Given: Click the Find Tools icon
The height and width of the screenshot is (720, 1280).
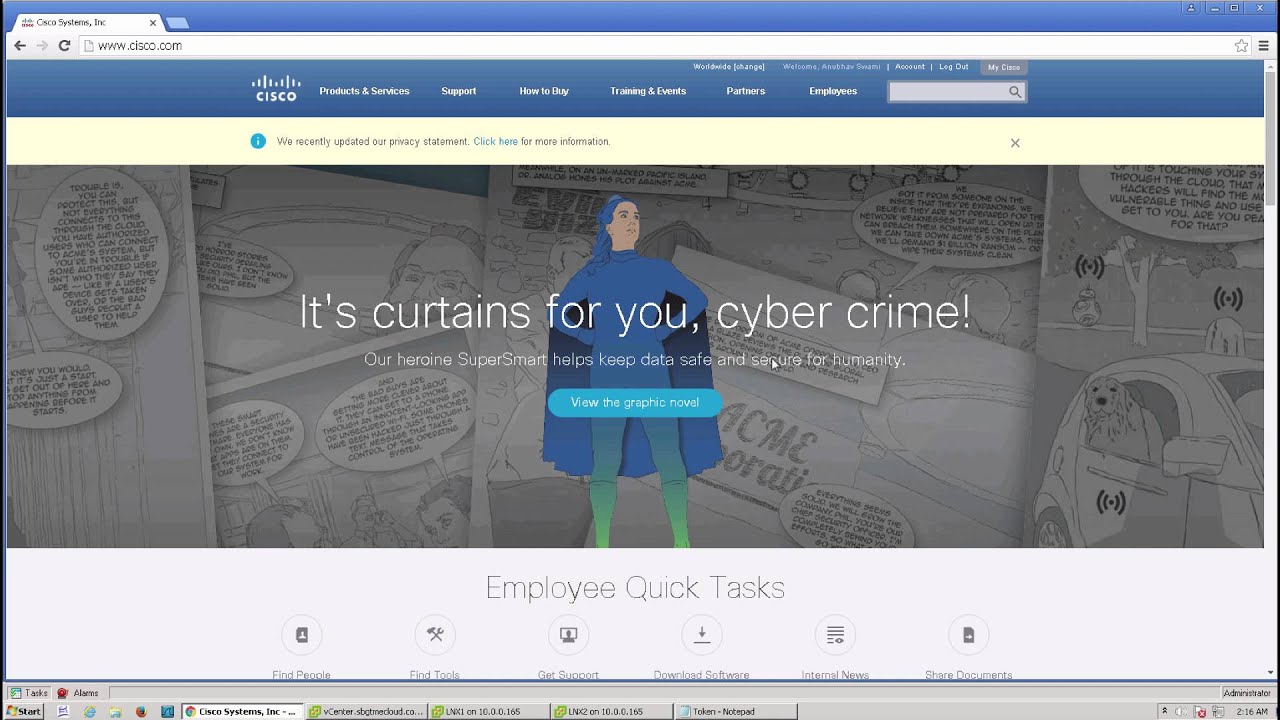Looking at the screenshot, I should [x=435, y=635].
